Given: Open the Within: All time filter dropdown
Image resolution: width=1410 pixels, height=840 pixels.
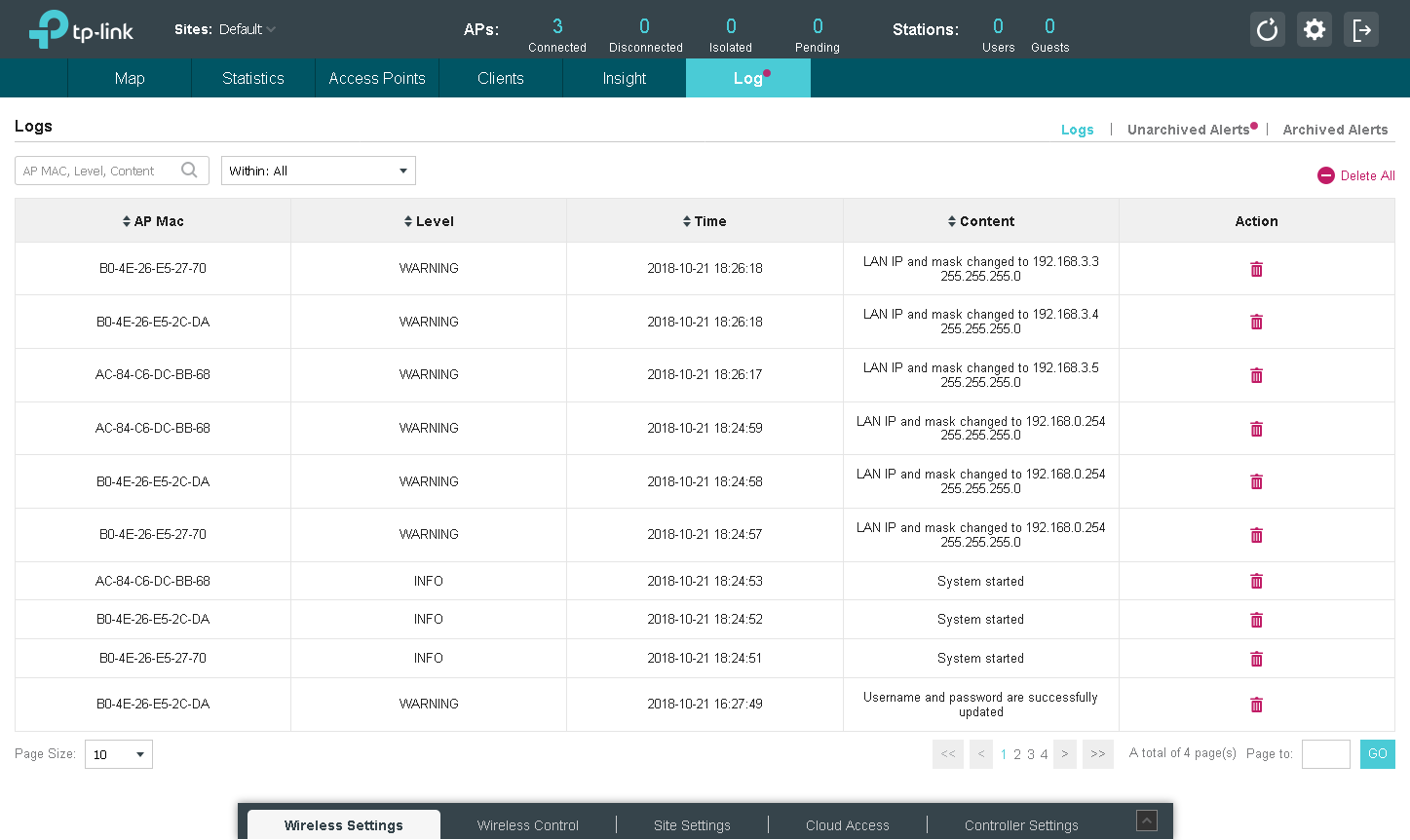Looking at the screenshot, I should point(319,171).
